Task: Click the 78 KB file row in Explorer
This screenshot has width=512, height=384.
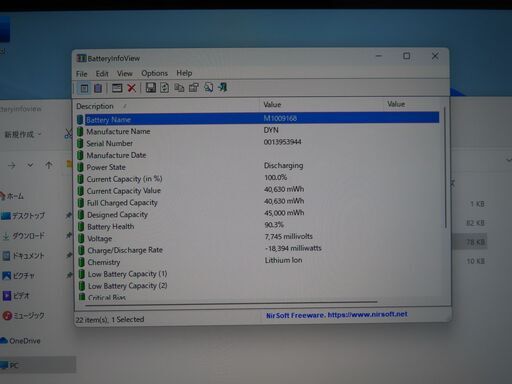Action: [470, 242]
